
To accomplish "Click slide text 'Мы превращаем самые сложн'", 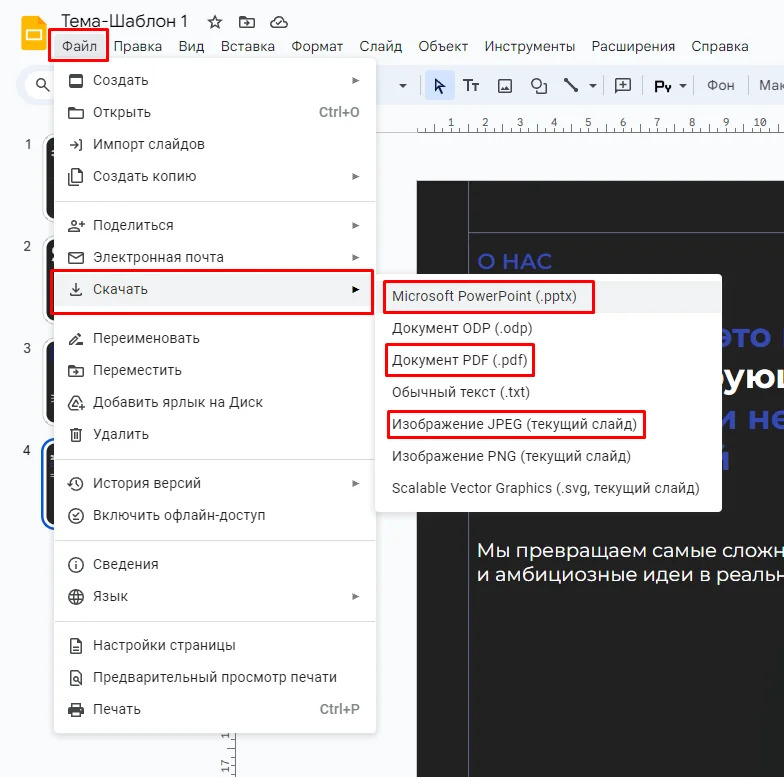I will [x=630, y=550].
